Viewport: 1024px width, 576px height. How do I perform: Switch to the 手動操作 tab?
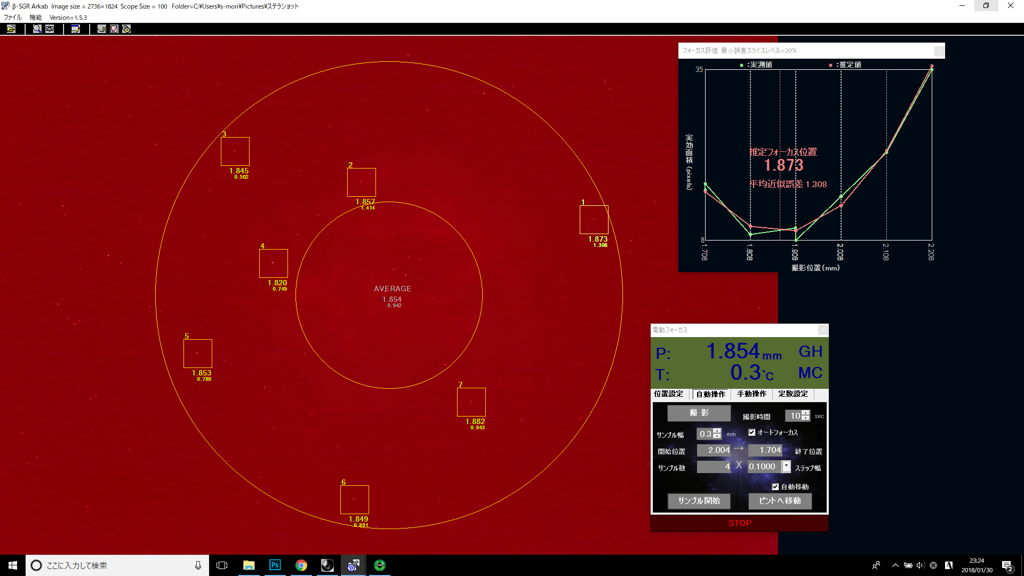pos(751,394)
